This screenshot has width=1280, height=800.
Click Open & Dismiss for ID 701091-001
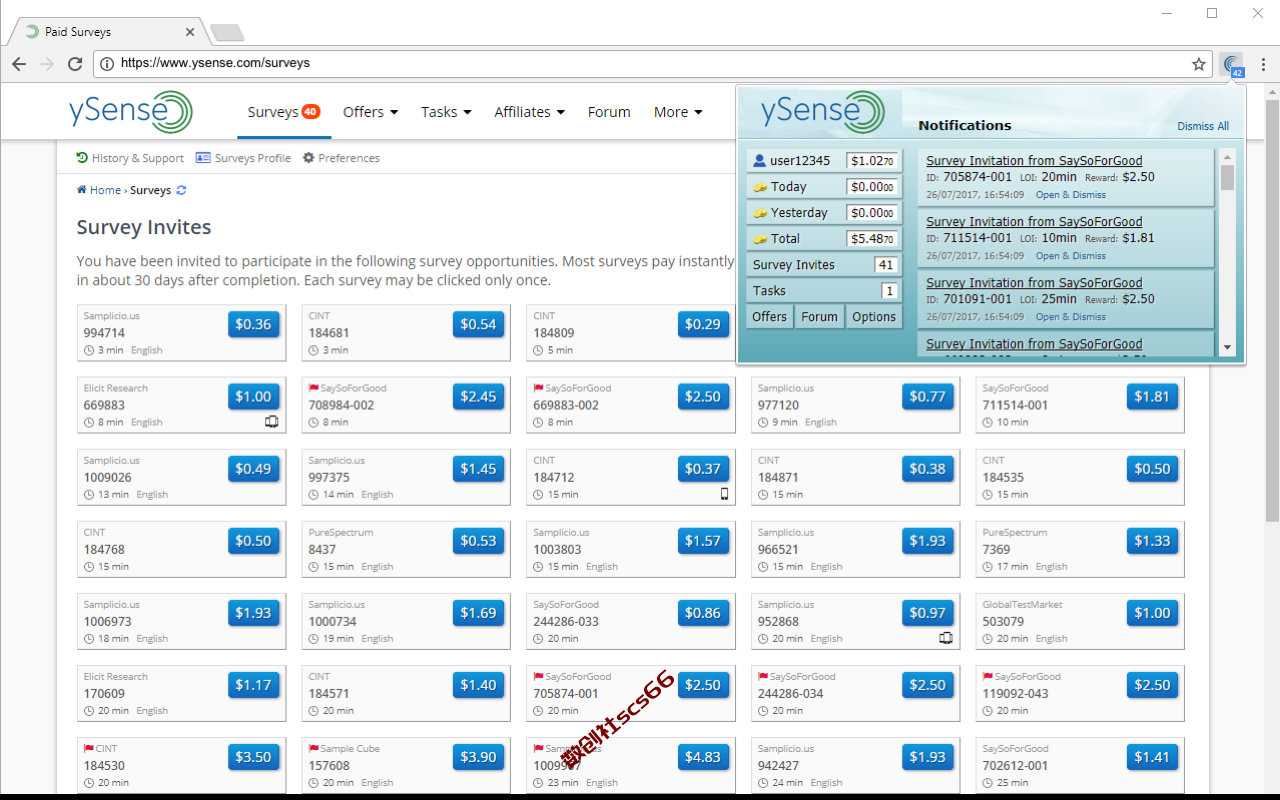coord(1071,317)
